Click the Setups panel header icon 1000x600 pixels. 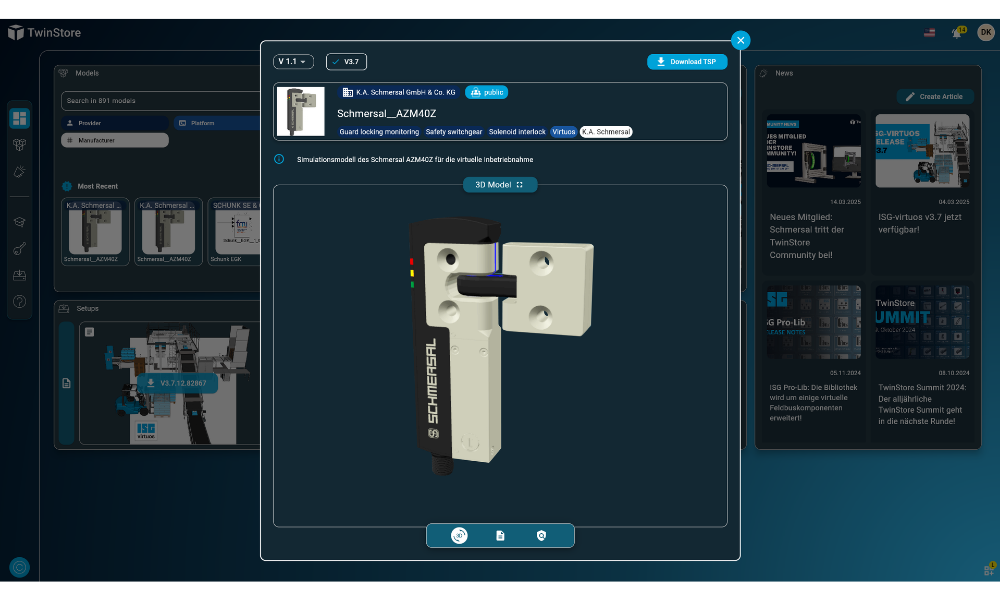tap(64, 309)
